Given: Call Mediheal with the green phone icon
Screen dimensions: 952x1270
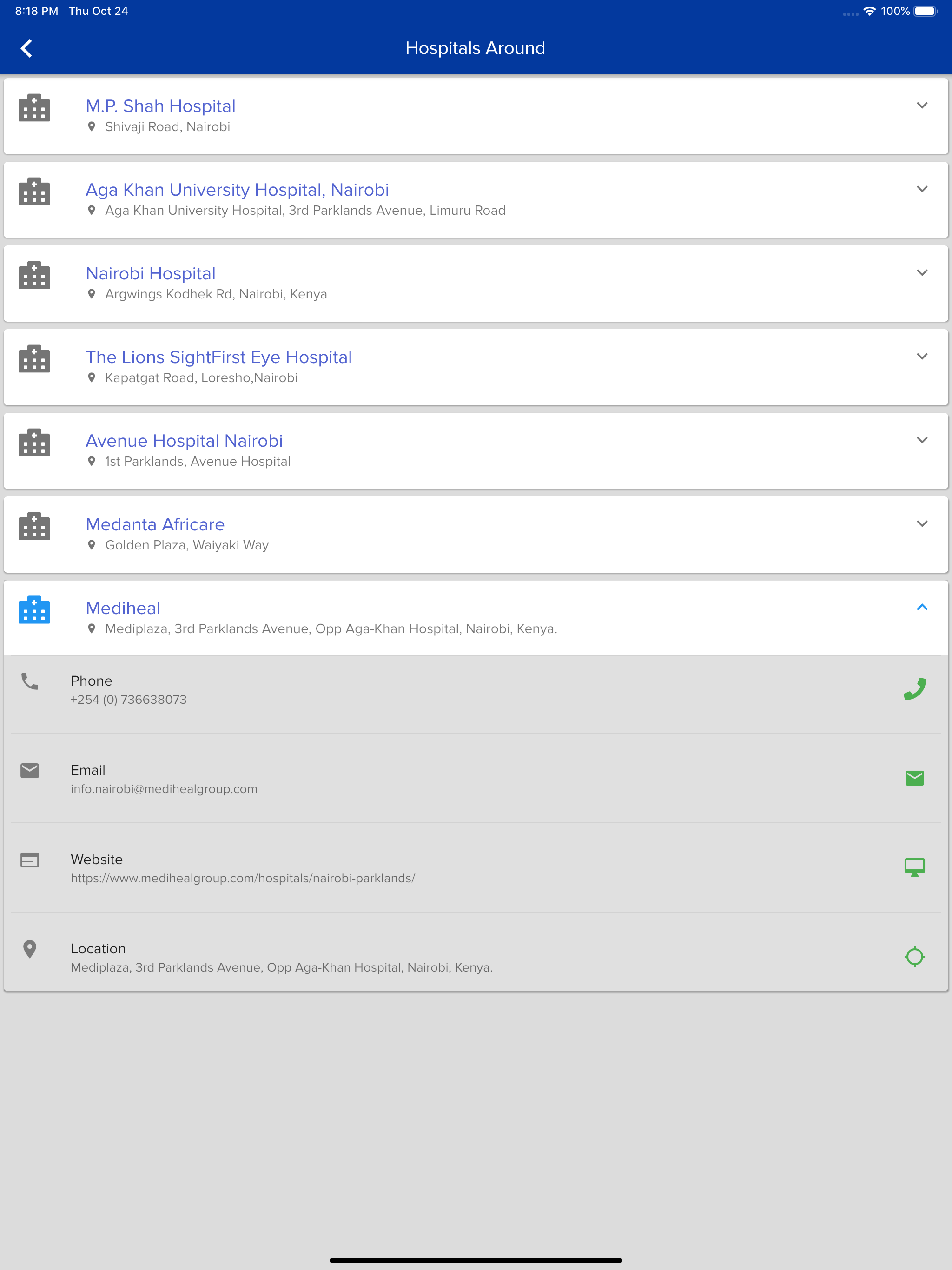Looking at the screenshot, I should pos(915,689).
